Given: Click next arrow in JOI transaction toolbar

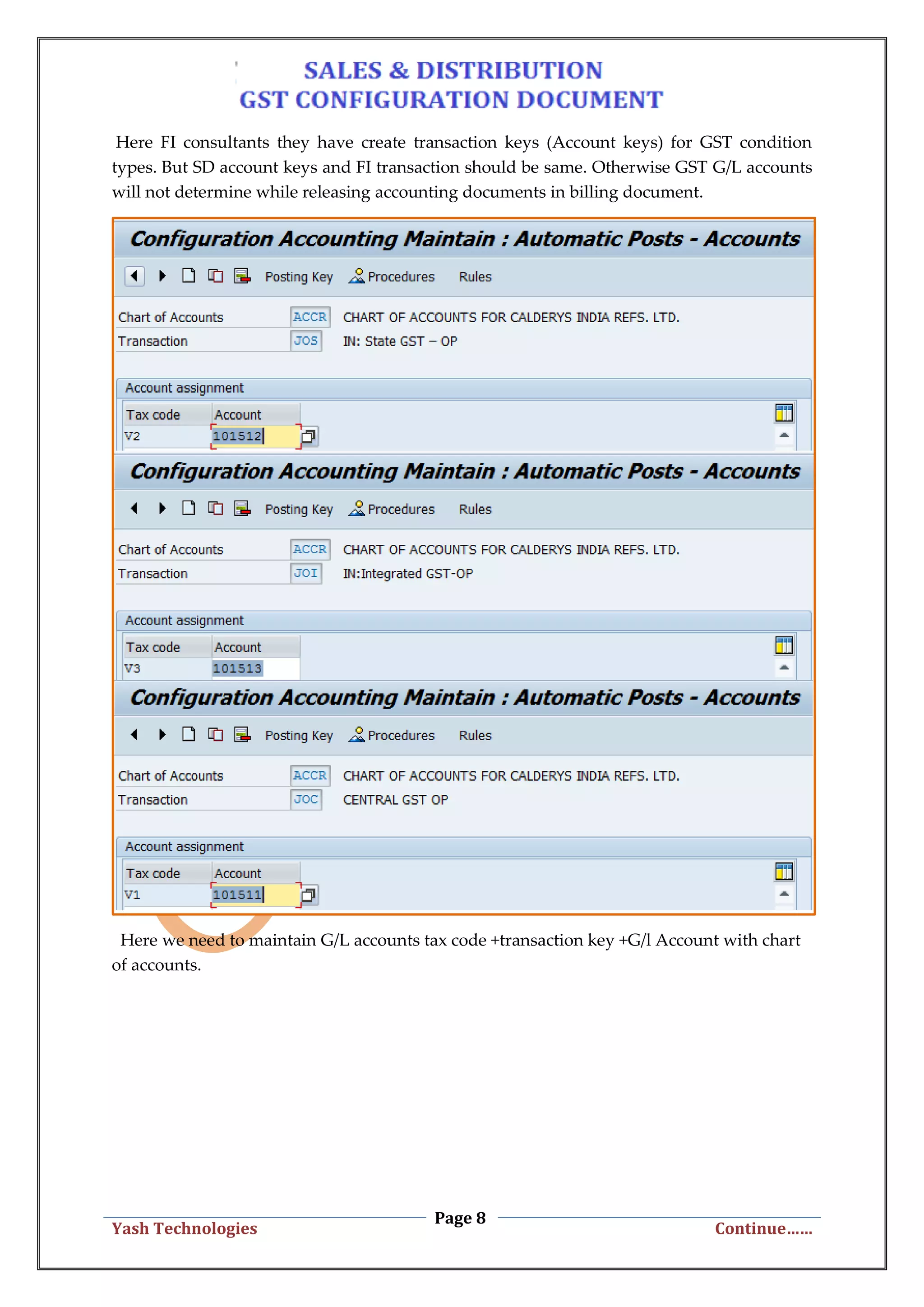Looking at the screenshot, I should click(x=162, y=508).
